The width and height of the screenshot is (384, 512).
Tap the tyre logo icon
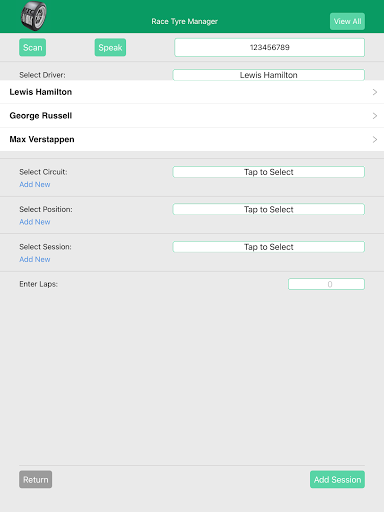point(34,16)
